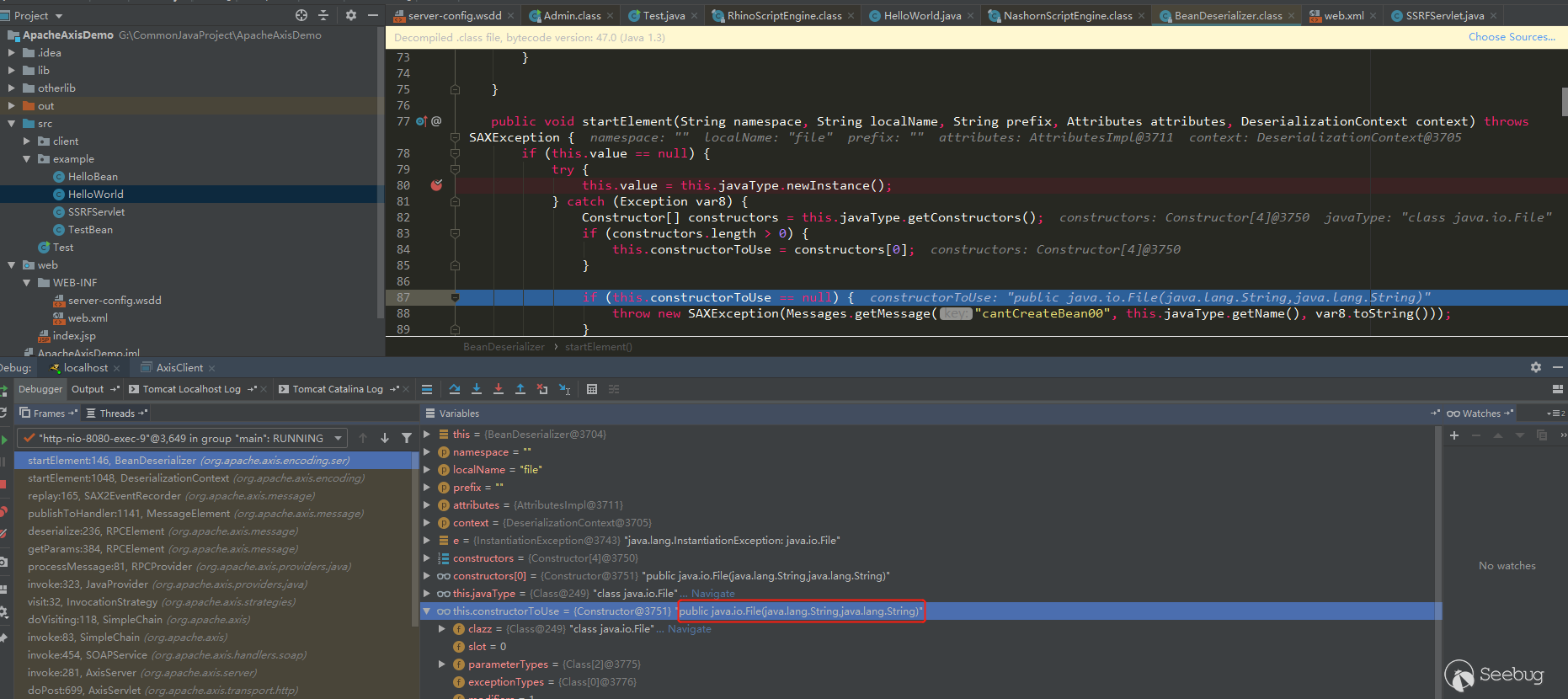Toggle code folding marker at line 83
This screenshot has width=1568, height=699.
click(455, 233)
